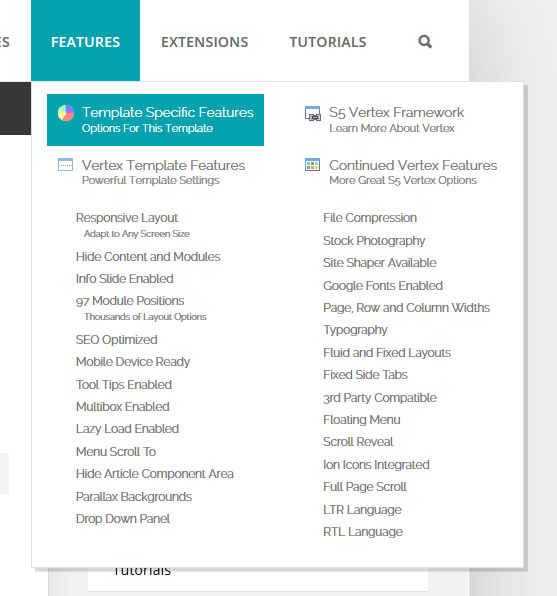557x596 pixels.
Task: Open Lazy Load Enabled link
Action: pyautogui.click(x=127, y=429)
